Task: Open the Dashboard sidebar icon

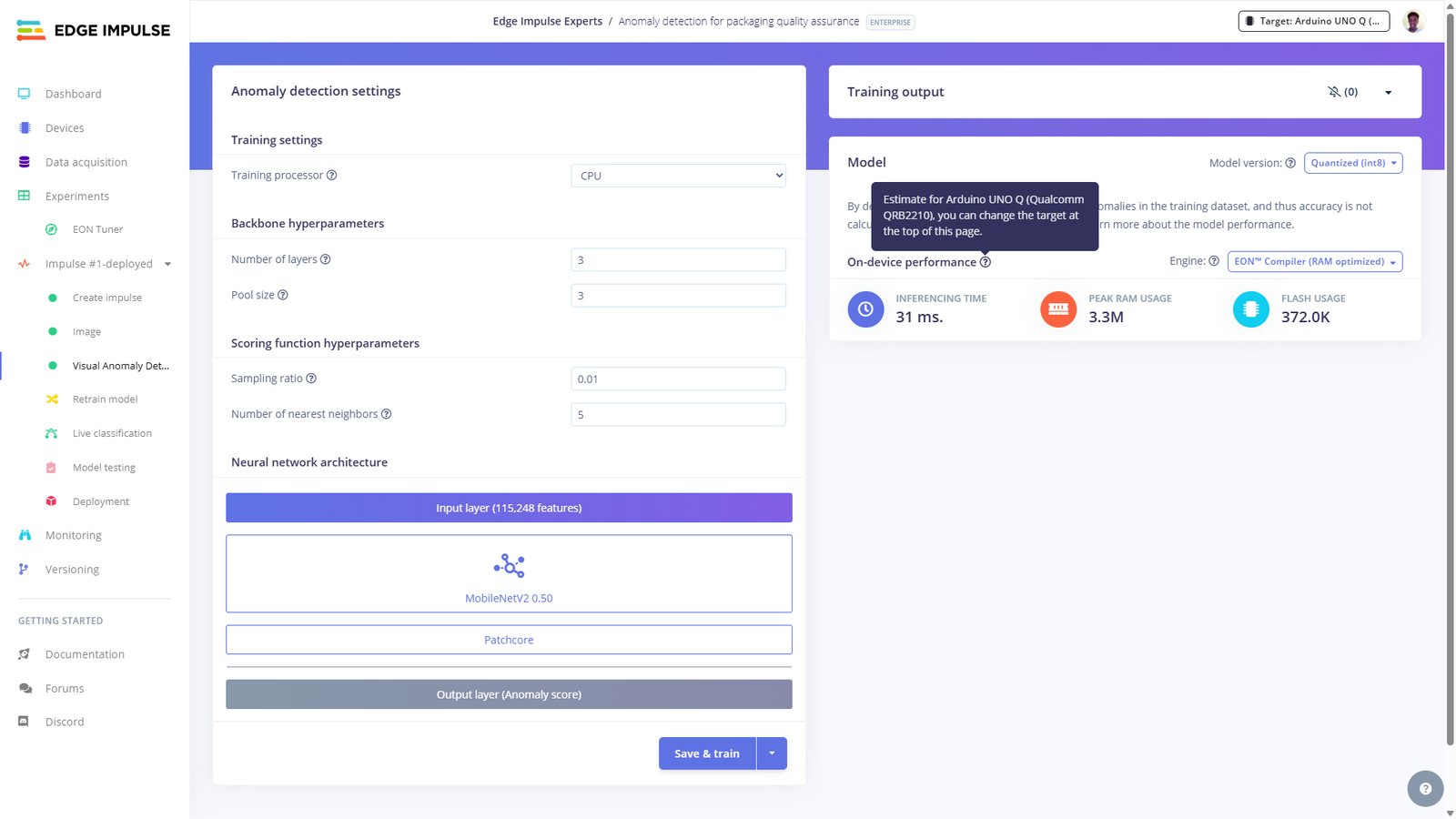Action: point(25,94)
